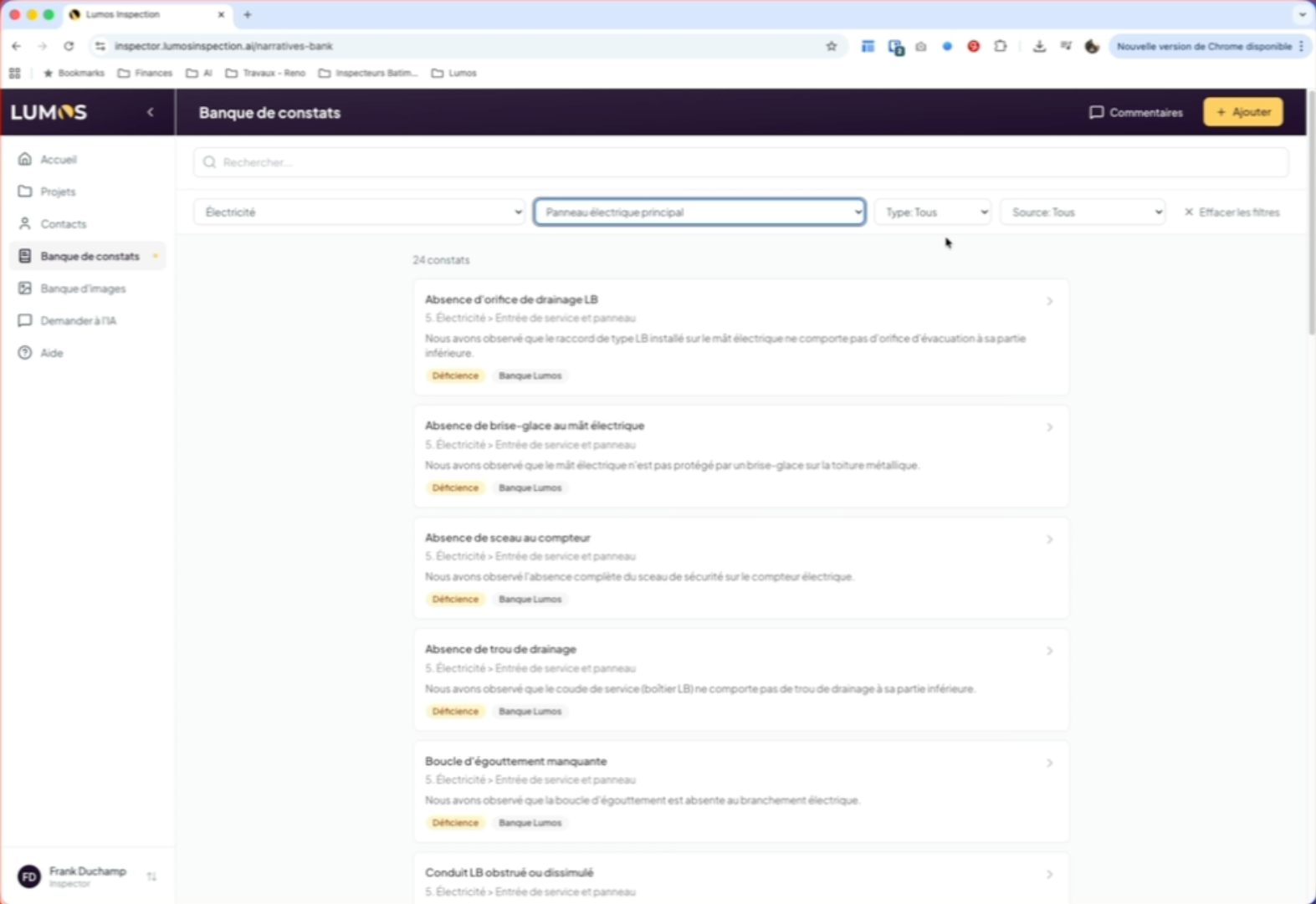Open the Chrome extensions puzzle icon
The image size is (1316, 904).
coord(1000,47)
